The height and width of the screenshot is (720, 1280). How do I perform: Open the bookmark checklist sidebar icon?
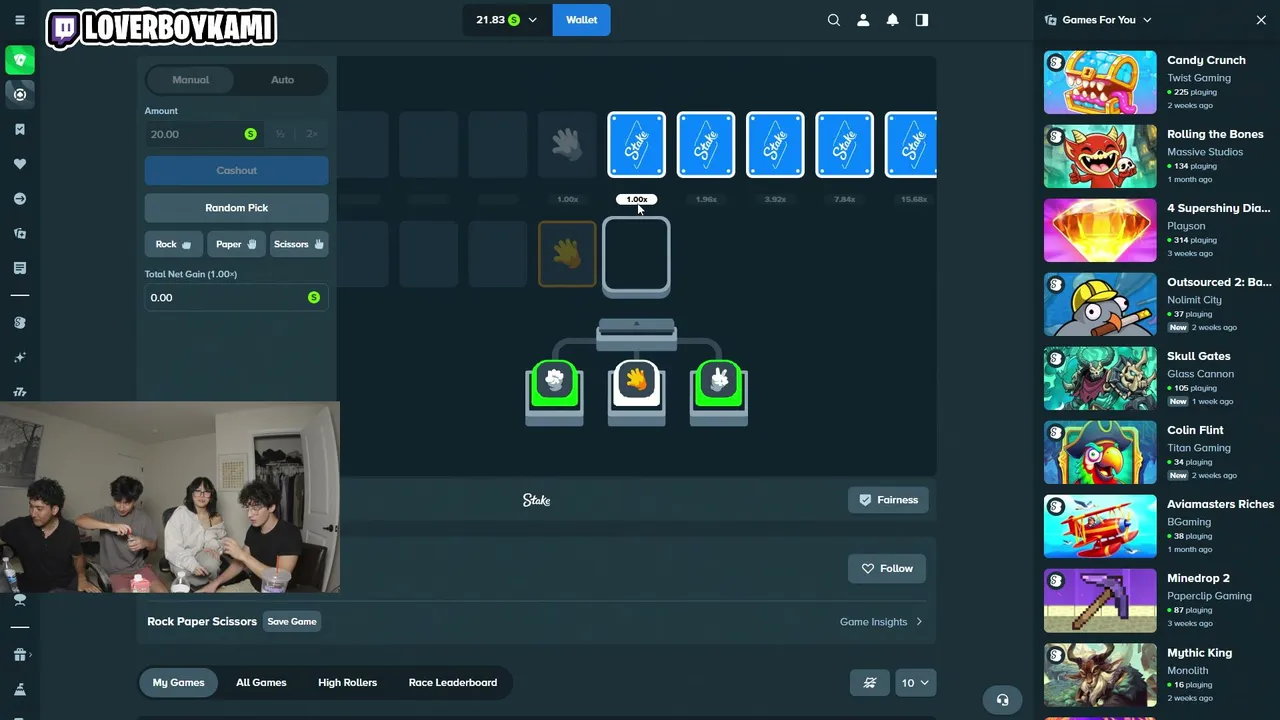[x=20, y=129]
